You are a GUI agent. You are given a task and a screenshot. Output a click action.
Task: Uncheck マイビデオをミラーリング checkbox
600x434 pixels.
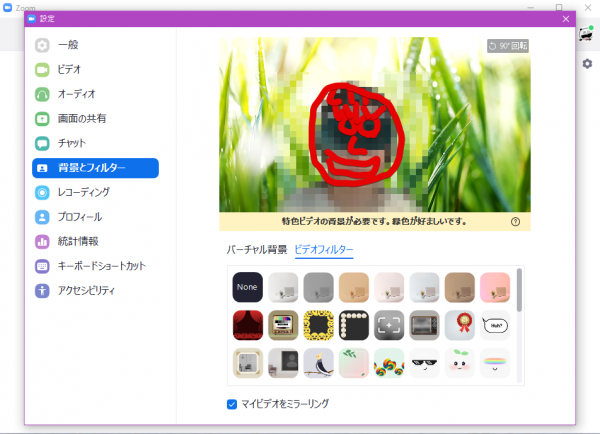coord(232,404)
